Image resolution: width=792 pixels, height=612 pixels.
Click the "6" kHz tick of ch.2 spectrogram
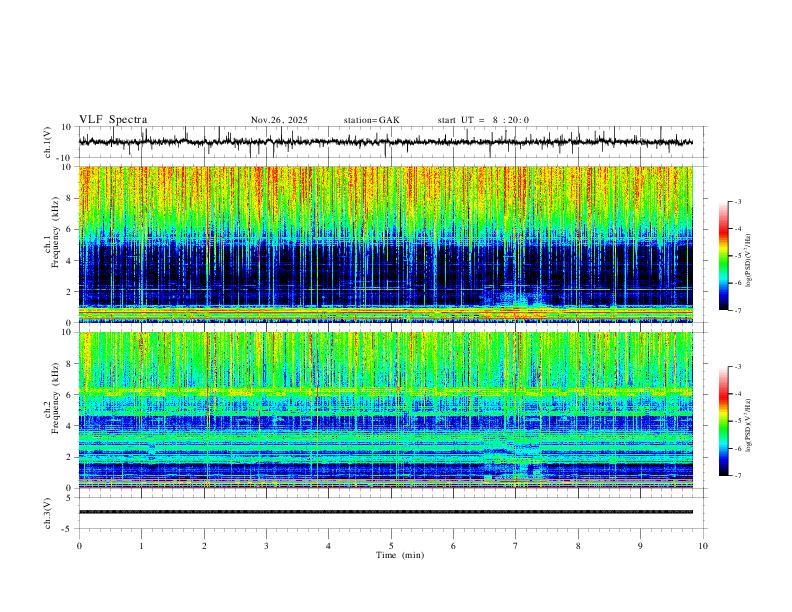[70, 395]
